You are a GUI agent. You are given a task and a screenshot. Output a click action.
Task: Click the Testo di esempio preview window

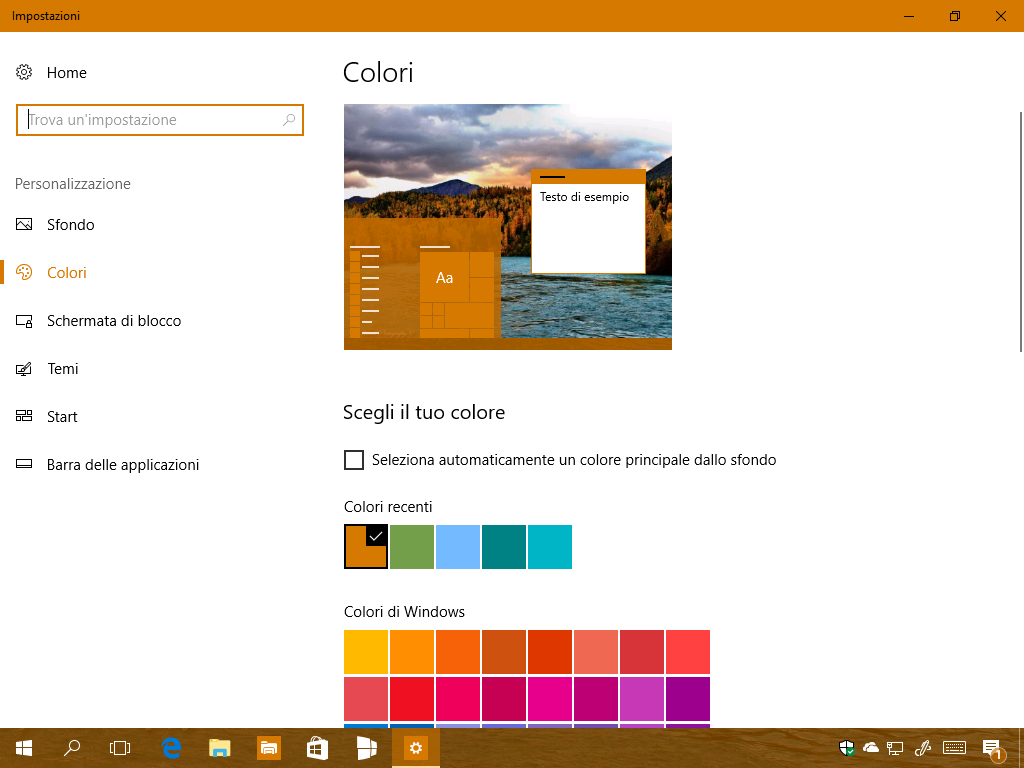588,221
